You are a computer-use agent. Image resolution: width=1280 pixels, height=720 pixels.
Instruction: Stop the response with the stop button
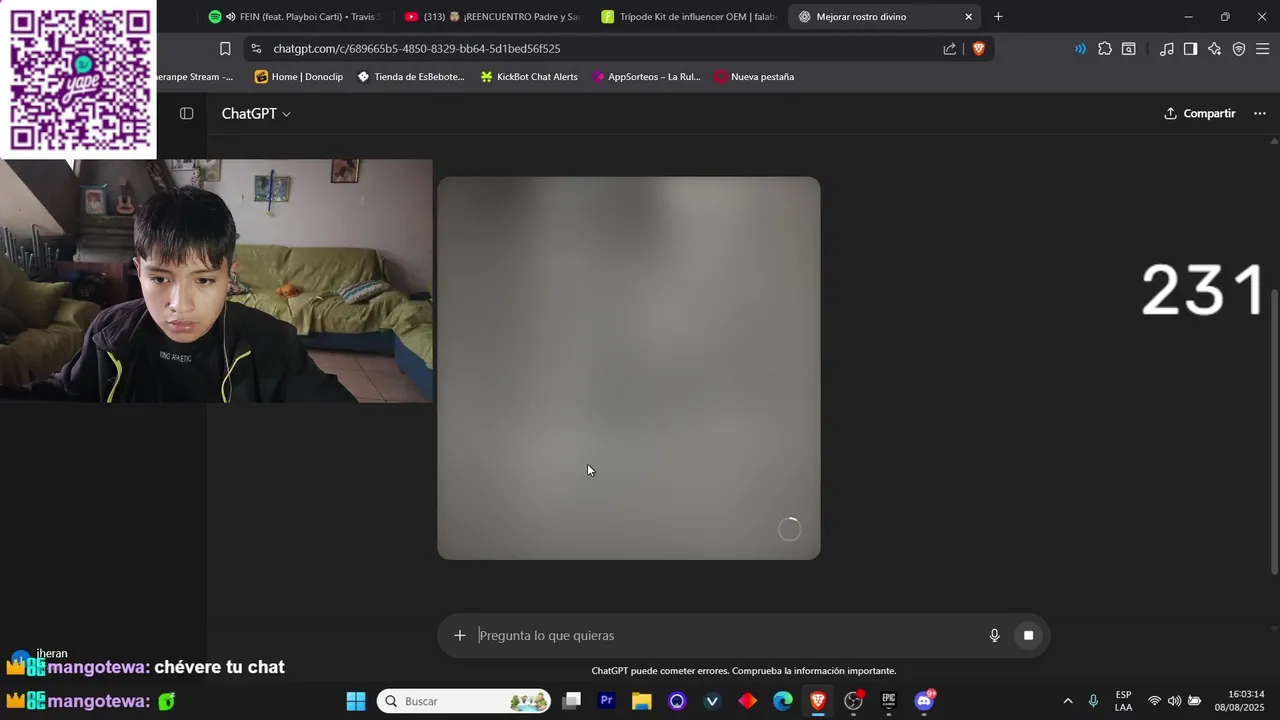point(1028,635)
